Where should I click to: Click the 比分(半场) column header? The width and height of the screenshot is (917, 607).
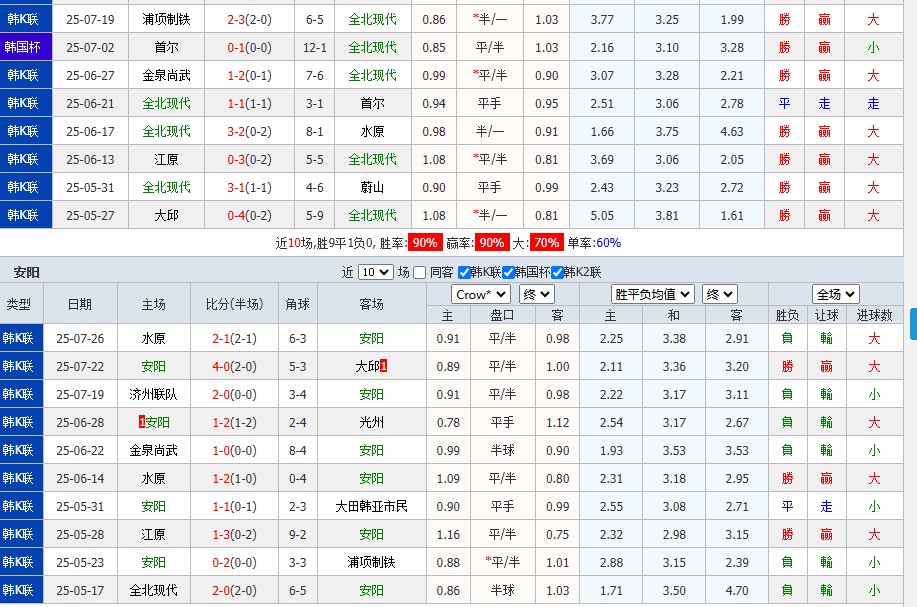(234, 304)
